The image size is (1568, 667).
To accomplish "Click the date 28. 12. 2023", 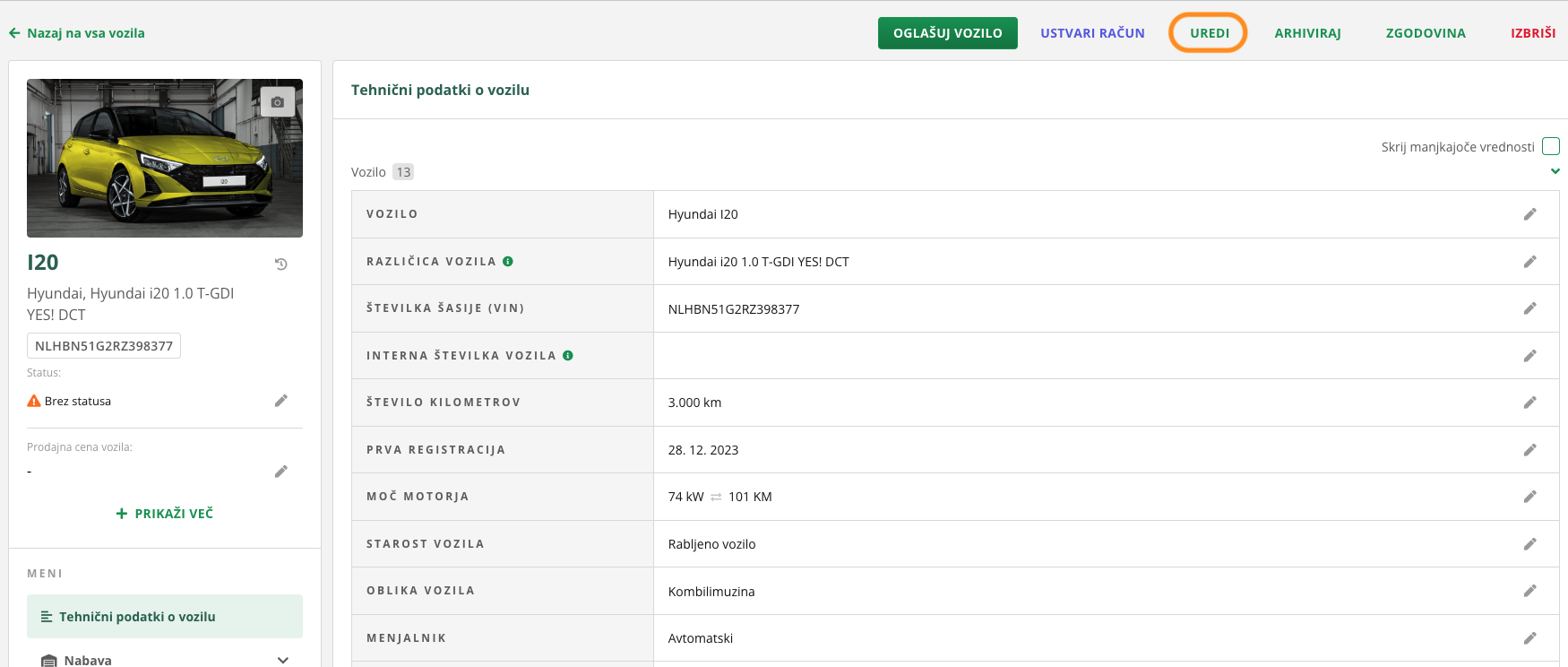I will click(x=703, y=450).
